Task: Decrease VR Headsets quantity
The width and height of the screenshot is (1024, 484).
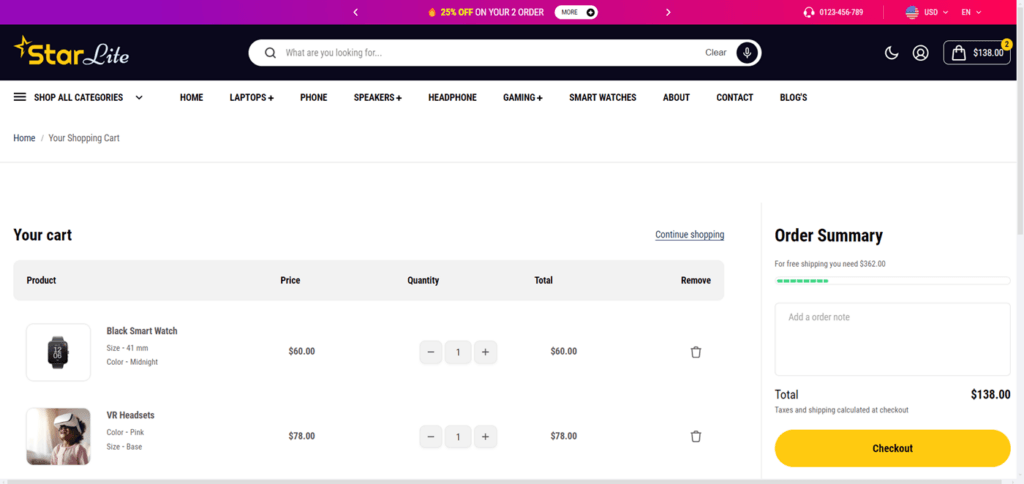Action: click(431, 437)
